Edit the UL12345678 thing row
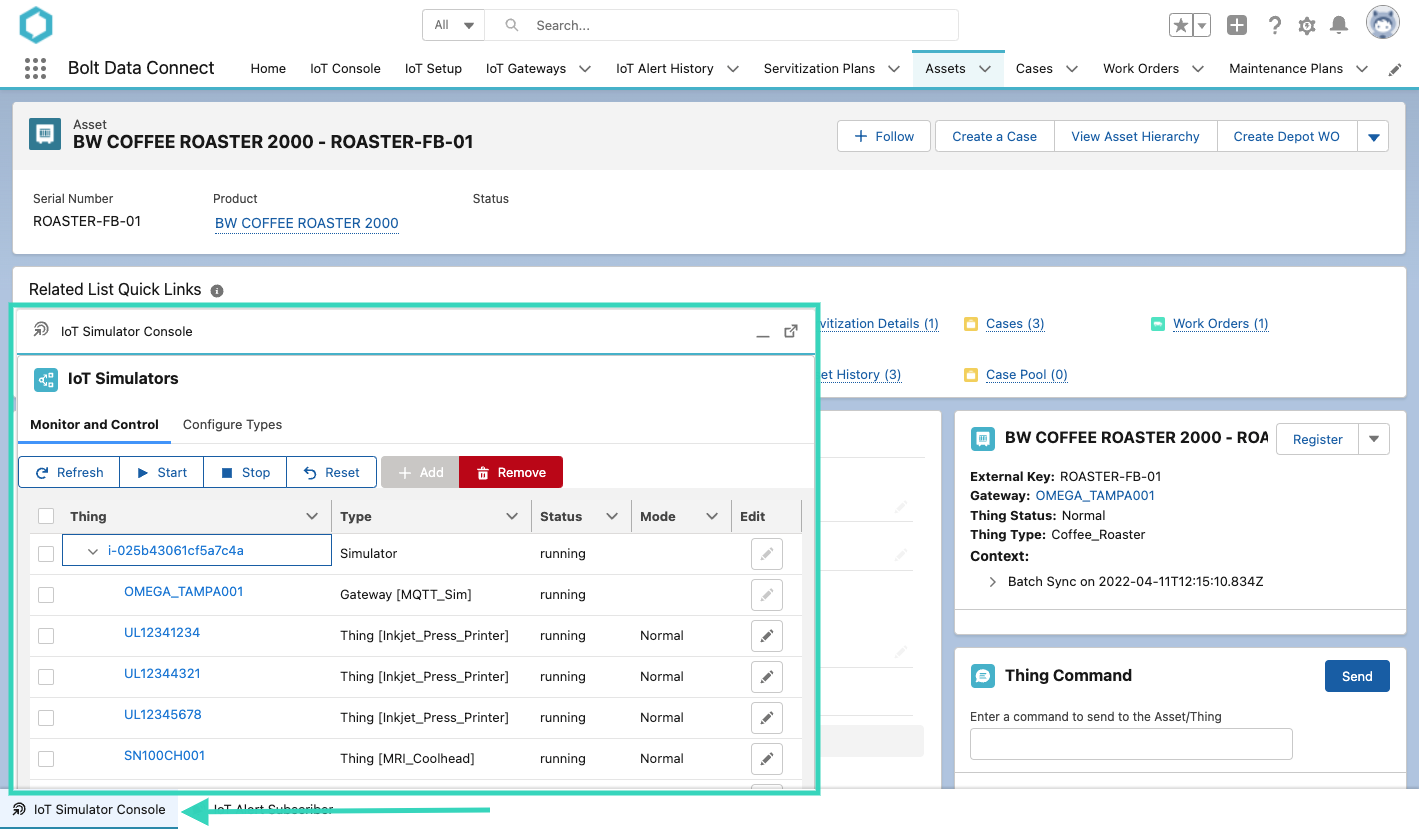The image size is (1419, 829). (x=767, y=718)
